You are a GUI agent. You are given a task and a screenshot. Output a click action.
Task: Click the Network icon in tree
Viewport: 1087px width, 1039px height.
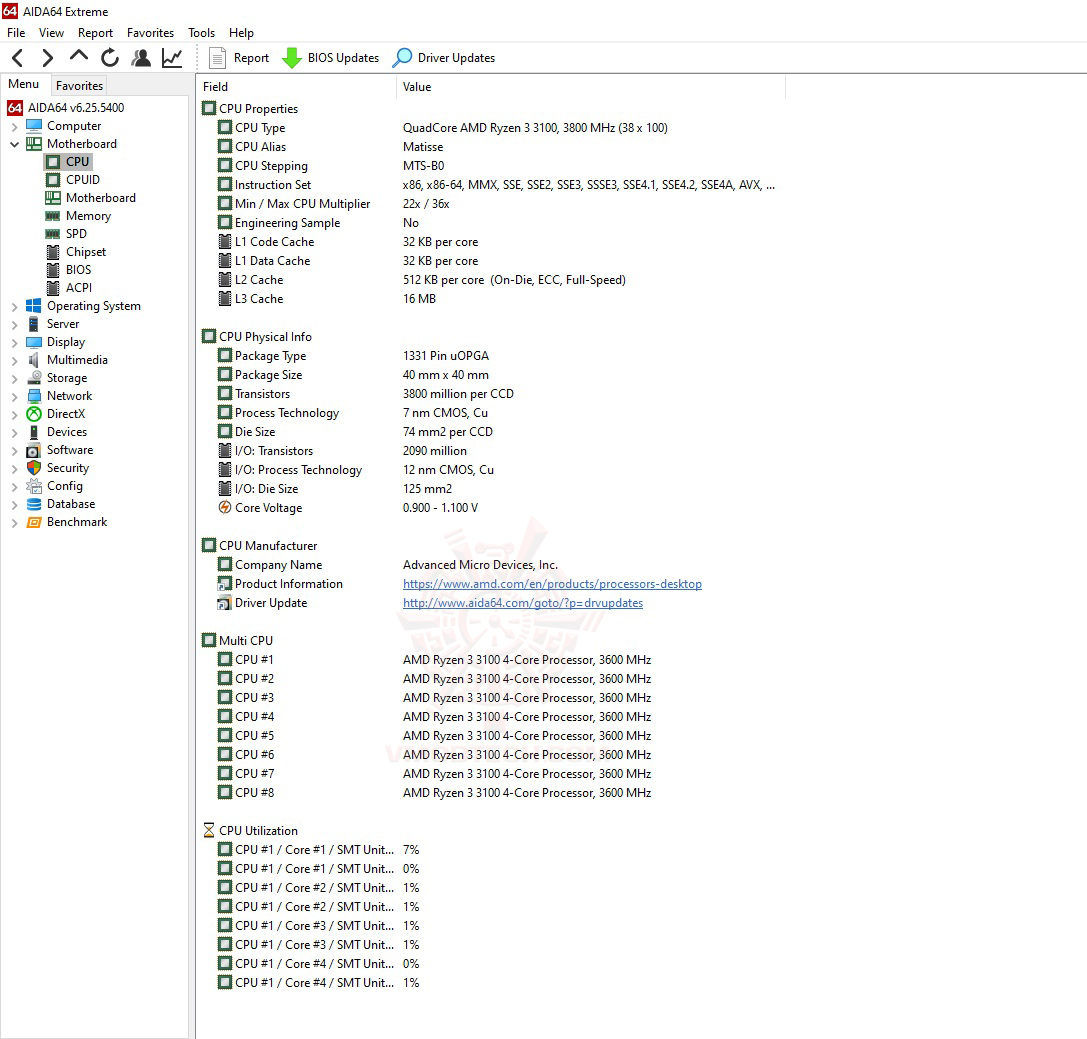[x=34, y=396]
